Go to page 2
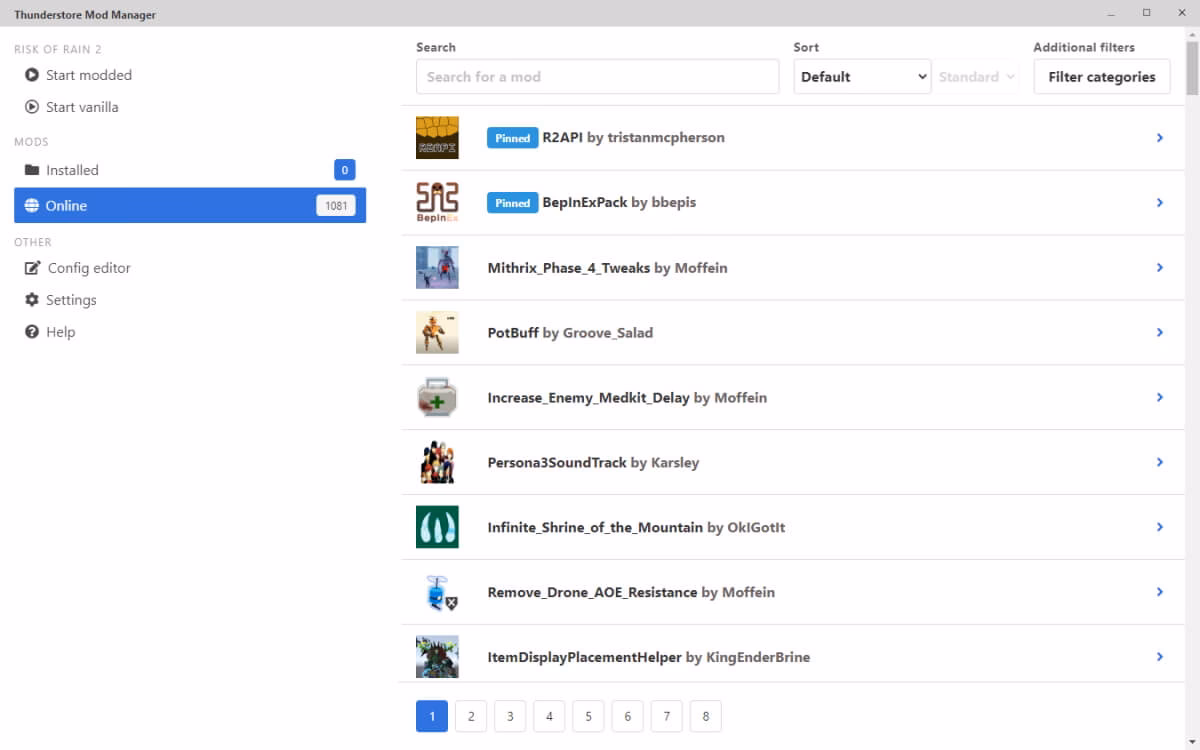 [x=471, y=716]
